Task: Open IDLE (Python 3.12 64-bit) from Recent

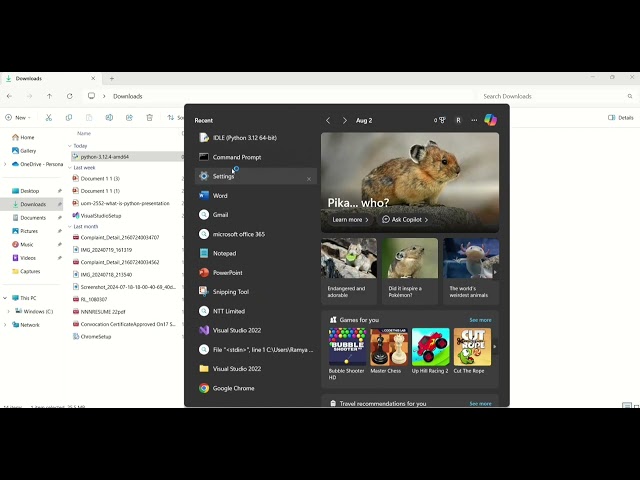Action: 256,138
